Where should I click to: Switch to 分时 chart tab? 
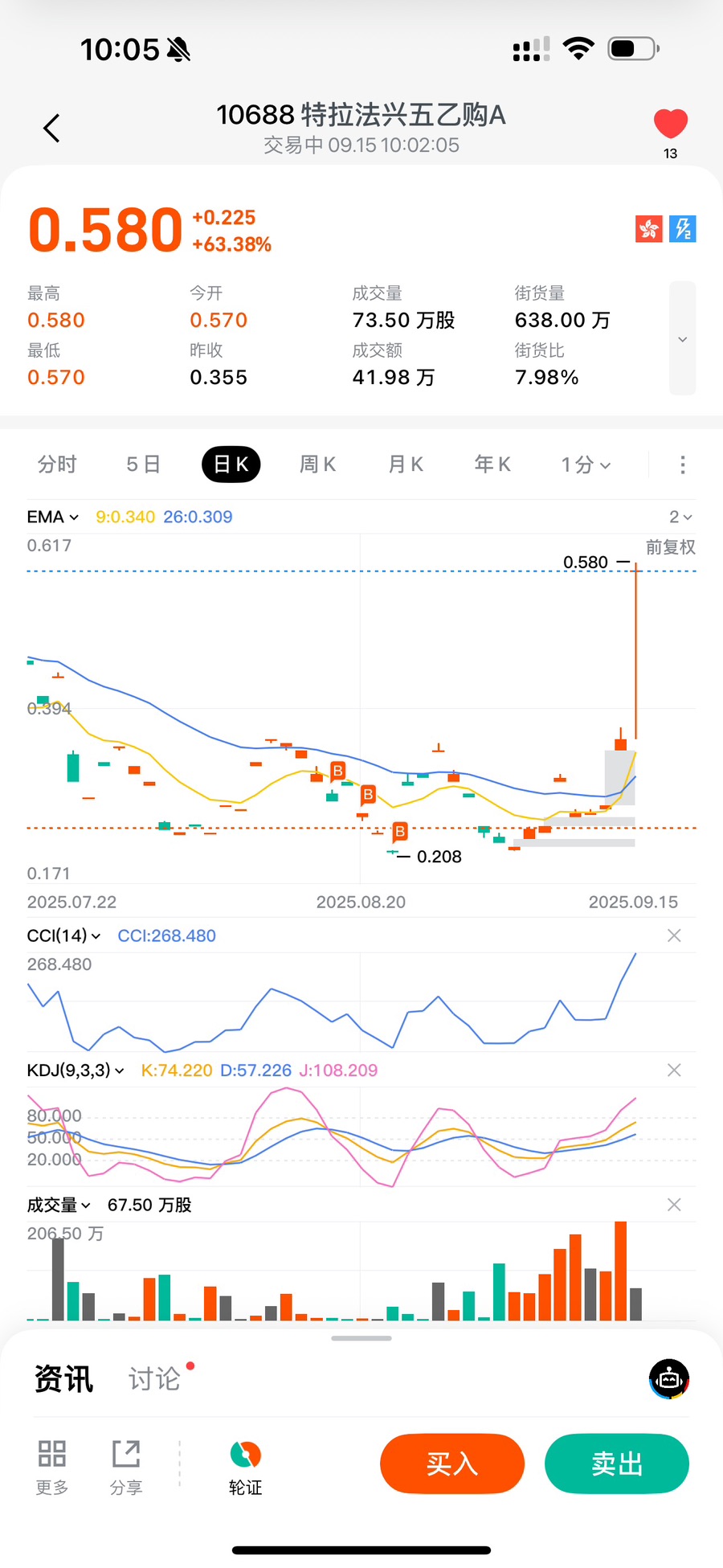click(x=57, y=465)
